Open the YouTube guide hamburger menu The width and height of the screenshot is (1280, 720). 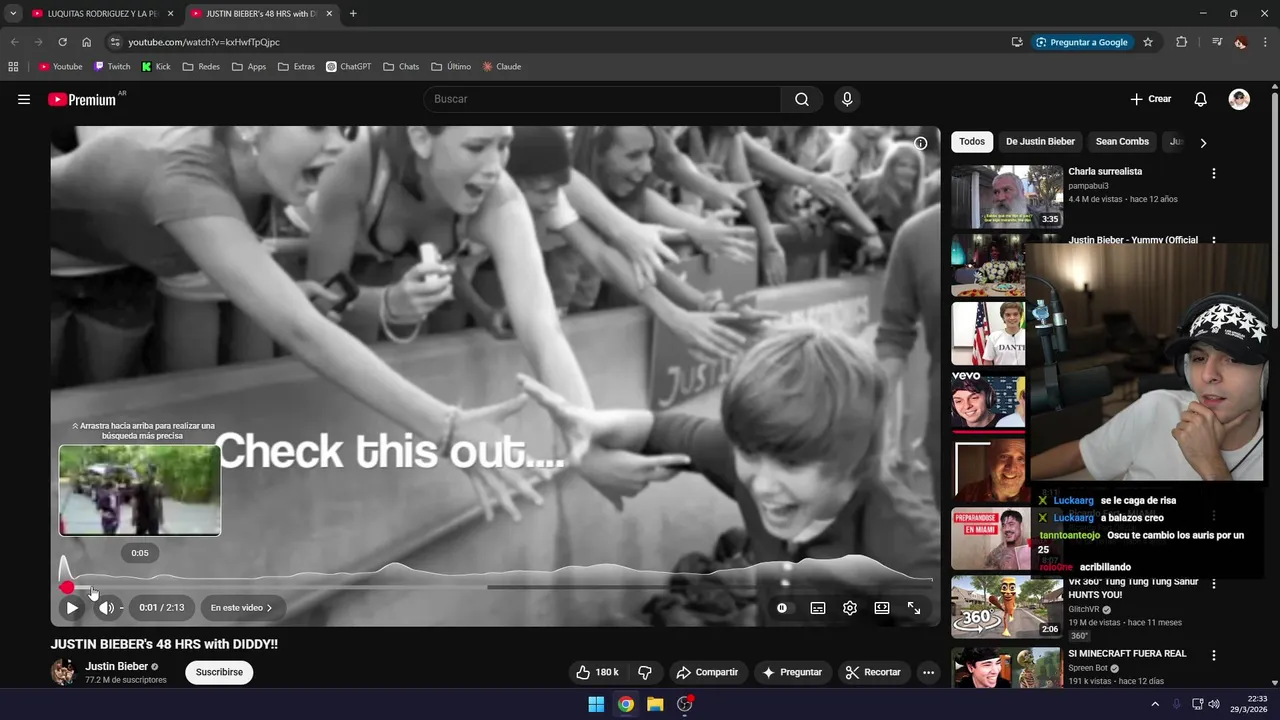(x=24, y=99)
